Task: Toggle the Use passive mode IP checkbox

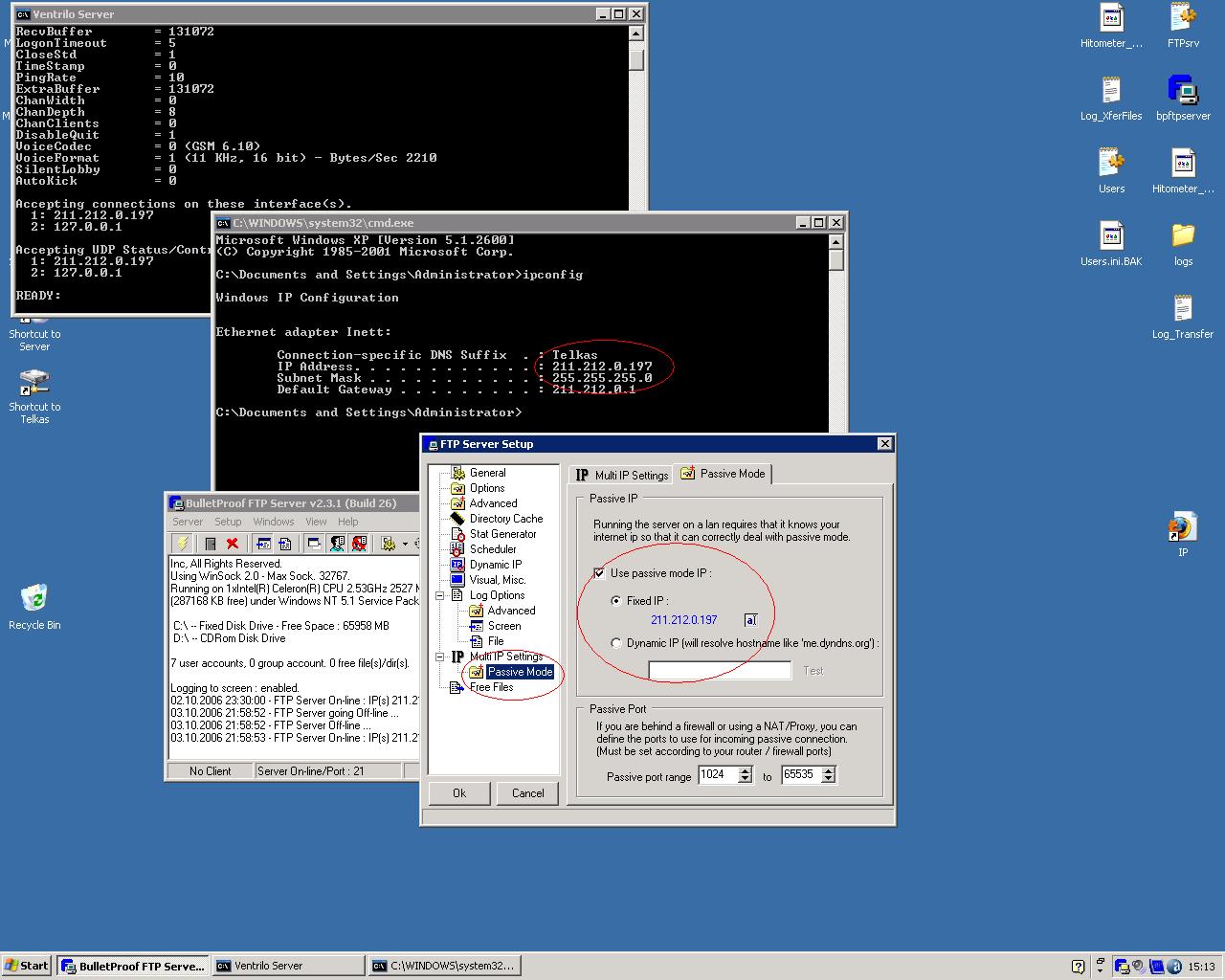Action: click(600, 573)
